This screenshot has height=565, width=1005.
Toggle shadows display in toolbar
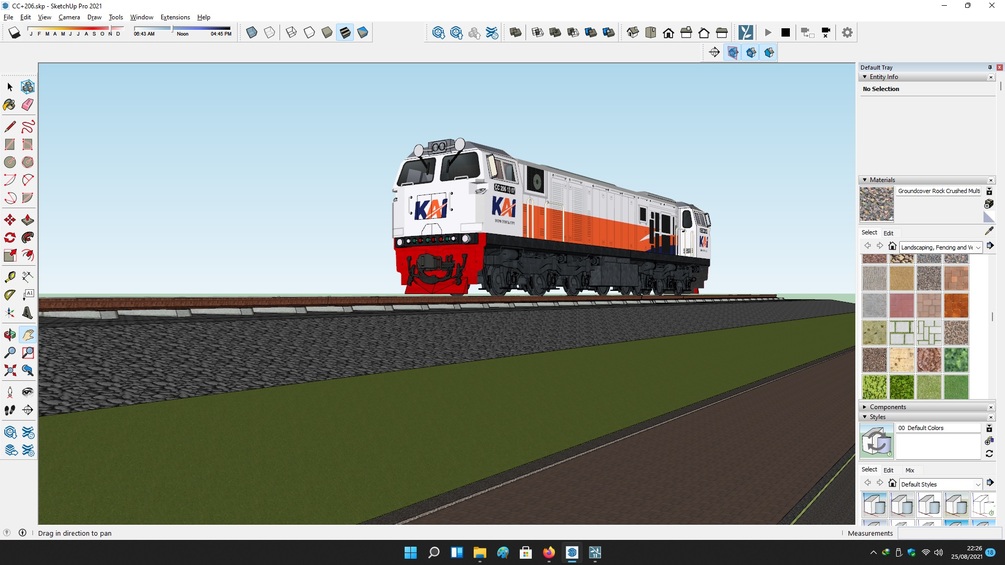(14, 32)
